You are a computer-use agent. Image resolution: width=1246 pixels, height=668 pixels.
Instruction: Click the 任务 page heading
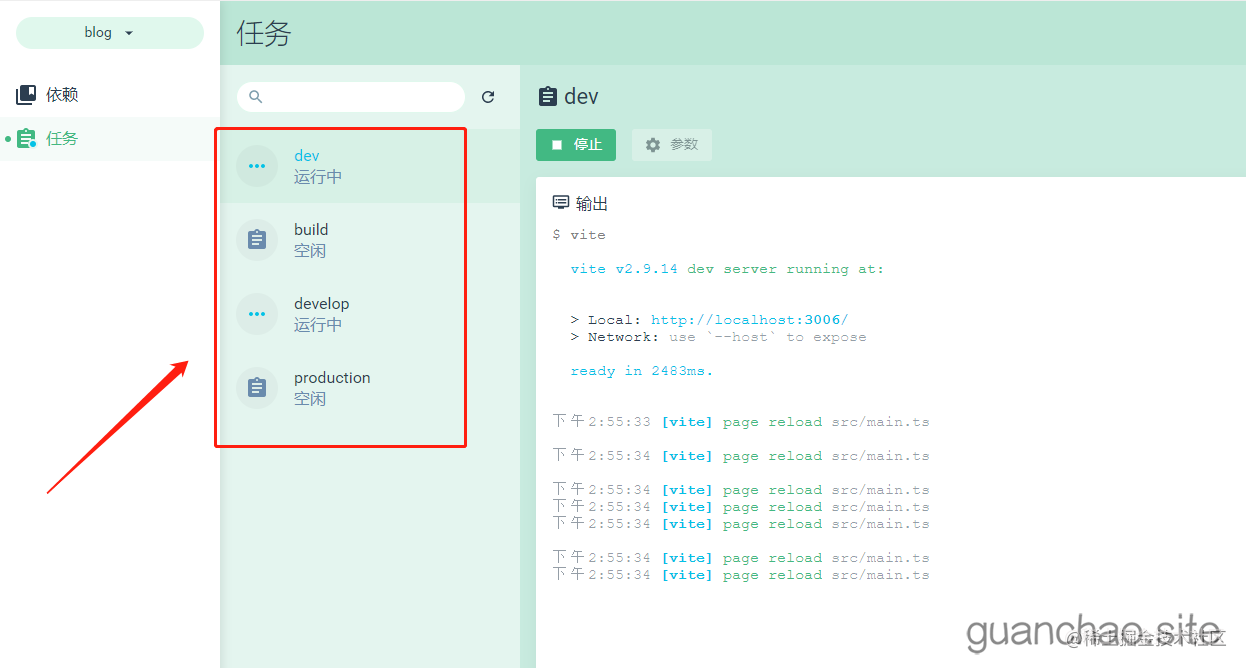coord(264,33)
